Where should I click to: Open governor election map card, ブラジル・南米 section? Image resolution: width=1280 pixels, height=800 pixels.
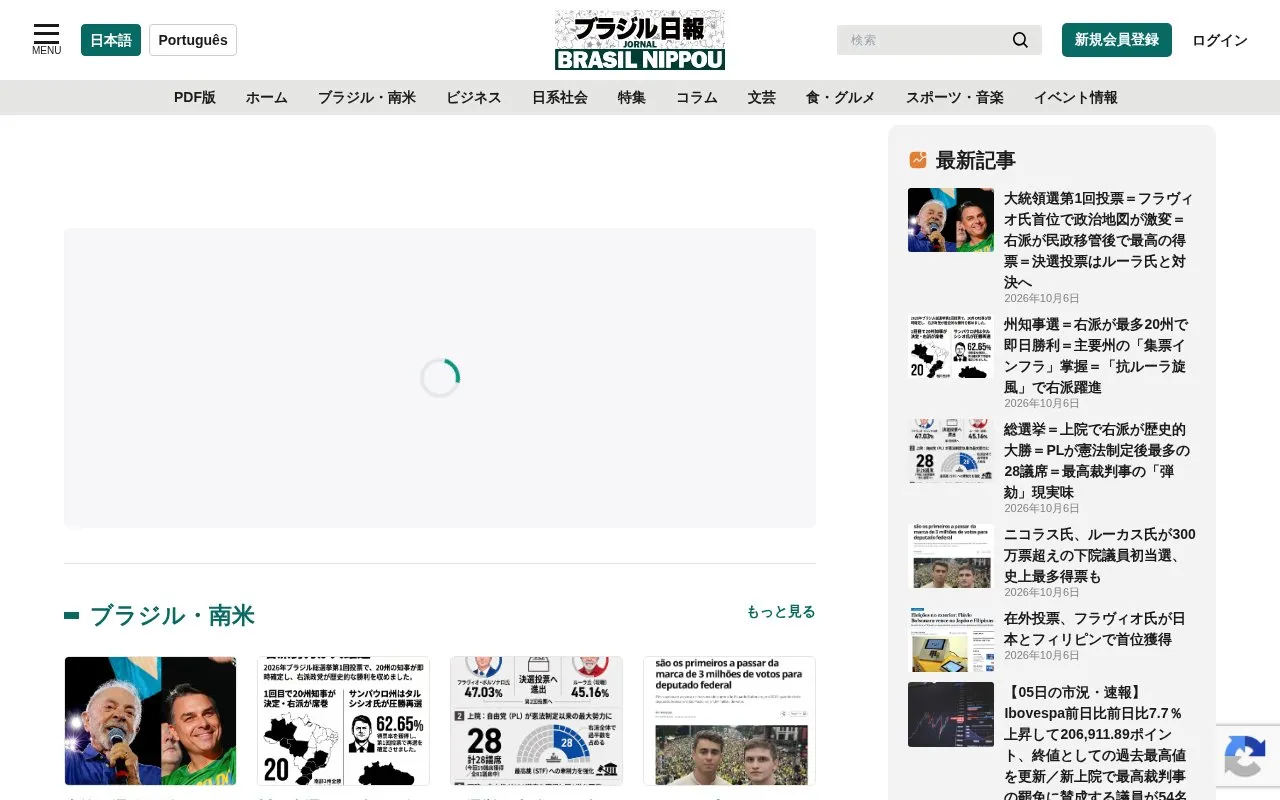coord(343,721)
